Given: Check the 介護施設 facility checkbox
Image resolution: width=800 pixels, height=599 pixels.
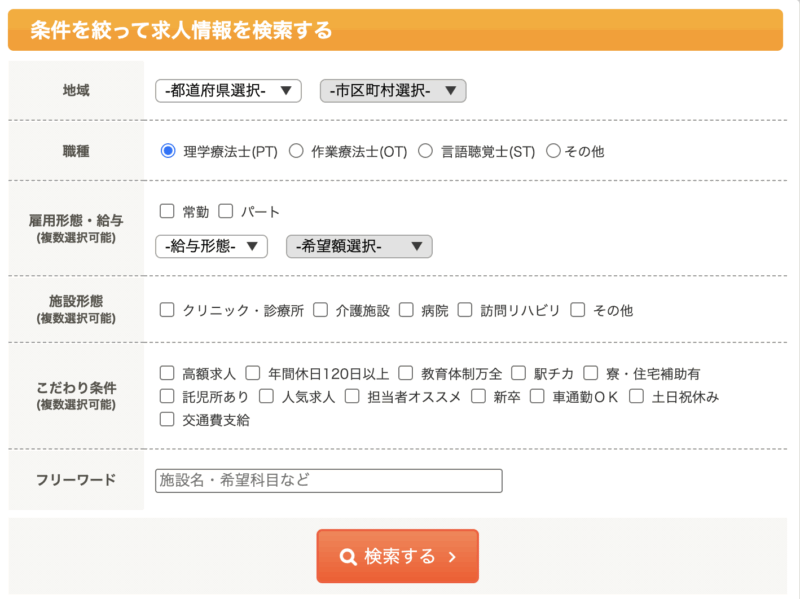Looking at the screenshot, I should coord(320,310).
